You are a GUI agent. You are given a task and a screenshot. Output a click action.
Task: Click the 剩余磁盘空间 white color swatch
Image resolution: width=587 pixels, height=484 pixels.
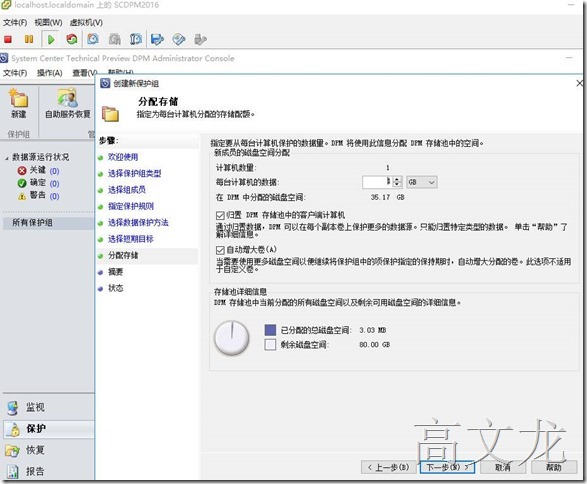click(x=270, y=344)
